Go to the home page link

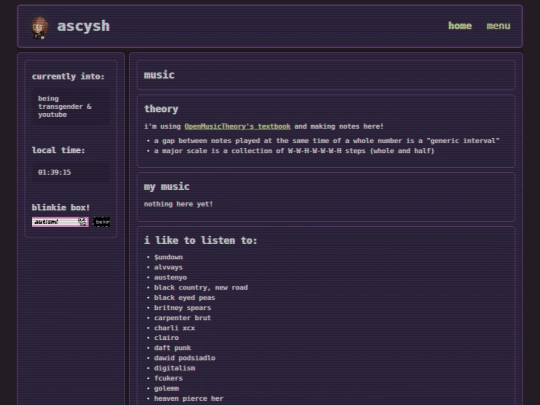pyautogui.click(x=460, y=26)
